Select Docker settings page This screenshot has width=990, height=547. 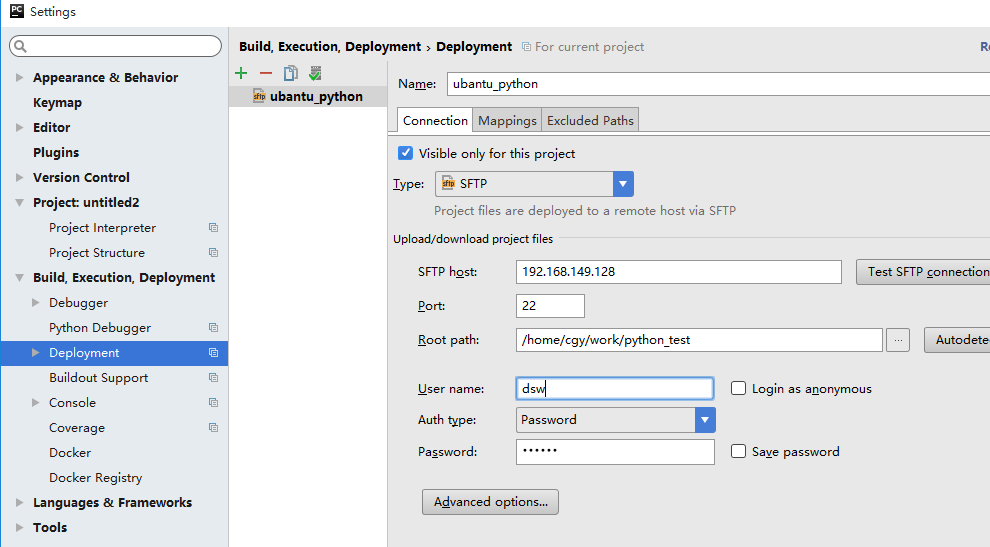70,453
